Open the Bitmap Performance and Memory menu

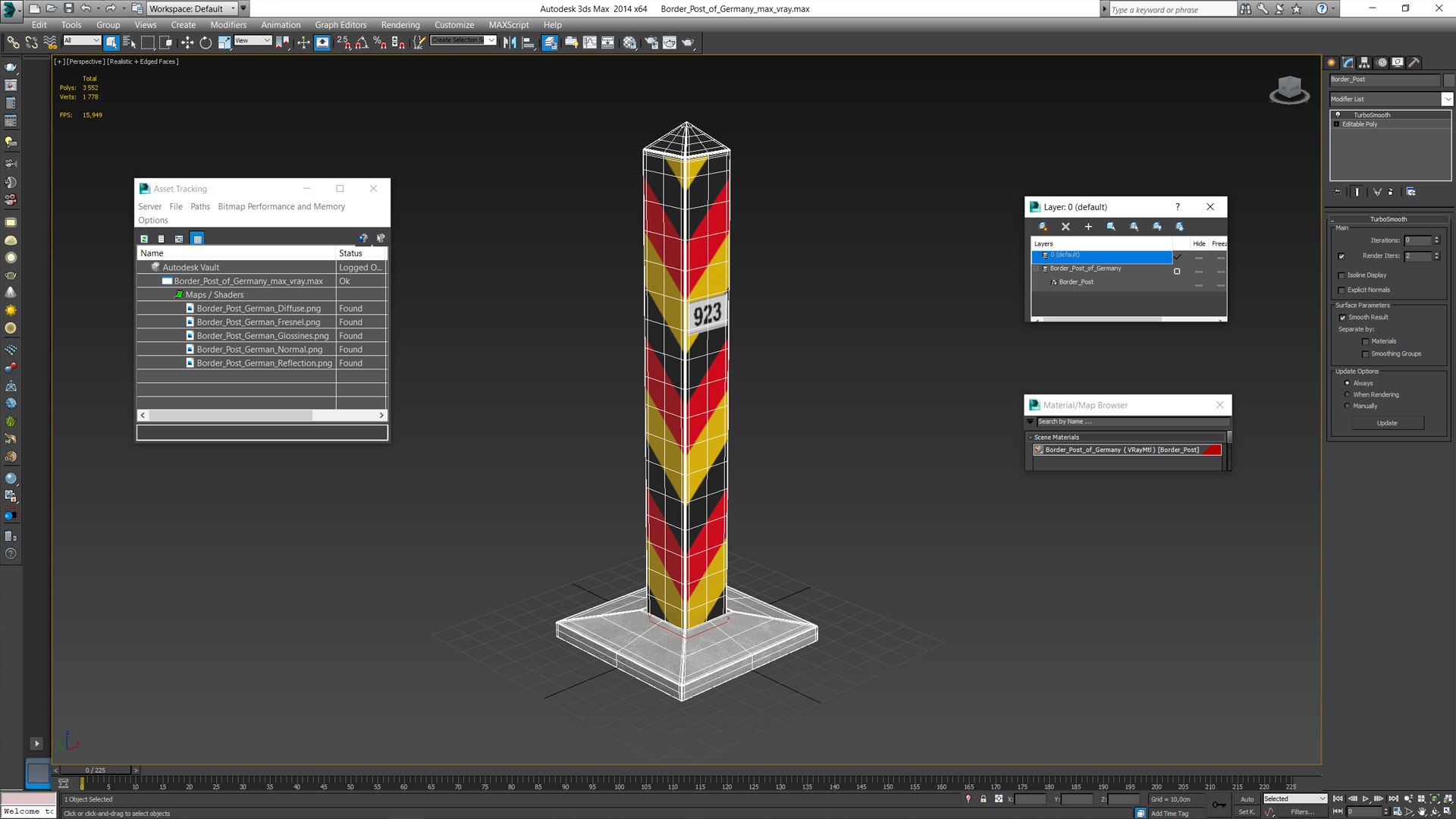click(281, 206)
